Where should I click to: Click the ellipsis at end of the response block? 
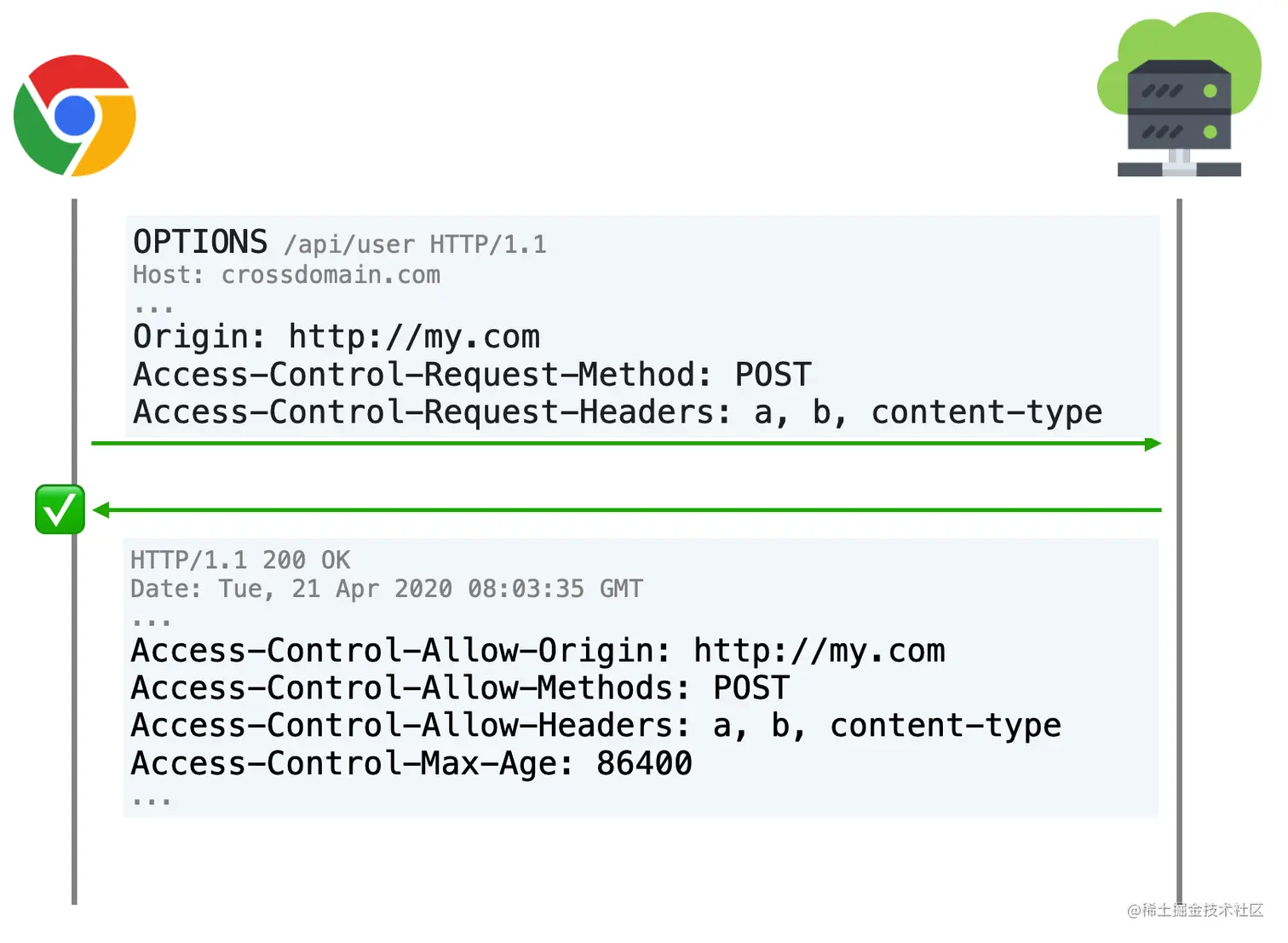(x=152, y=802)
